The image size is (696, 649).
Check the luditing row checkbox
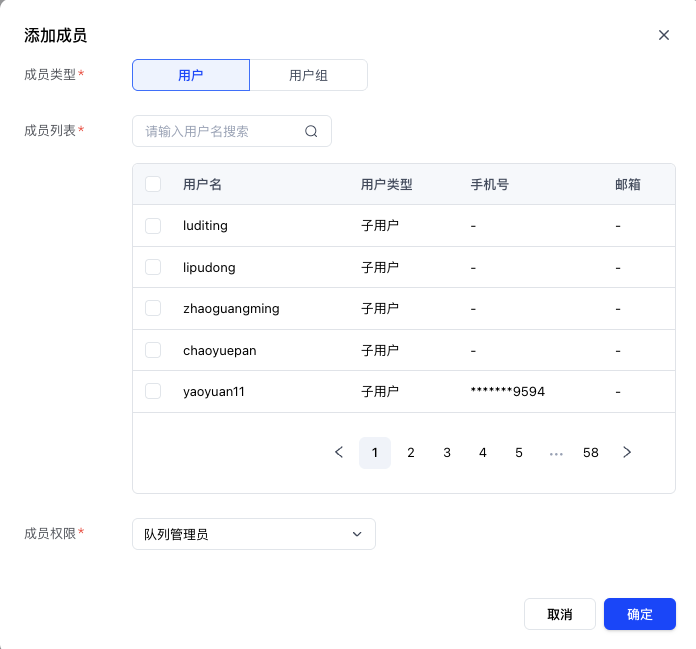(x=153, y=226)
